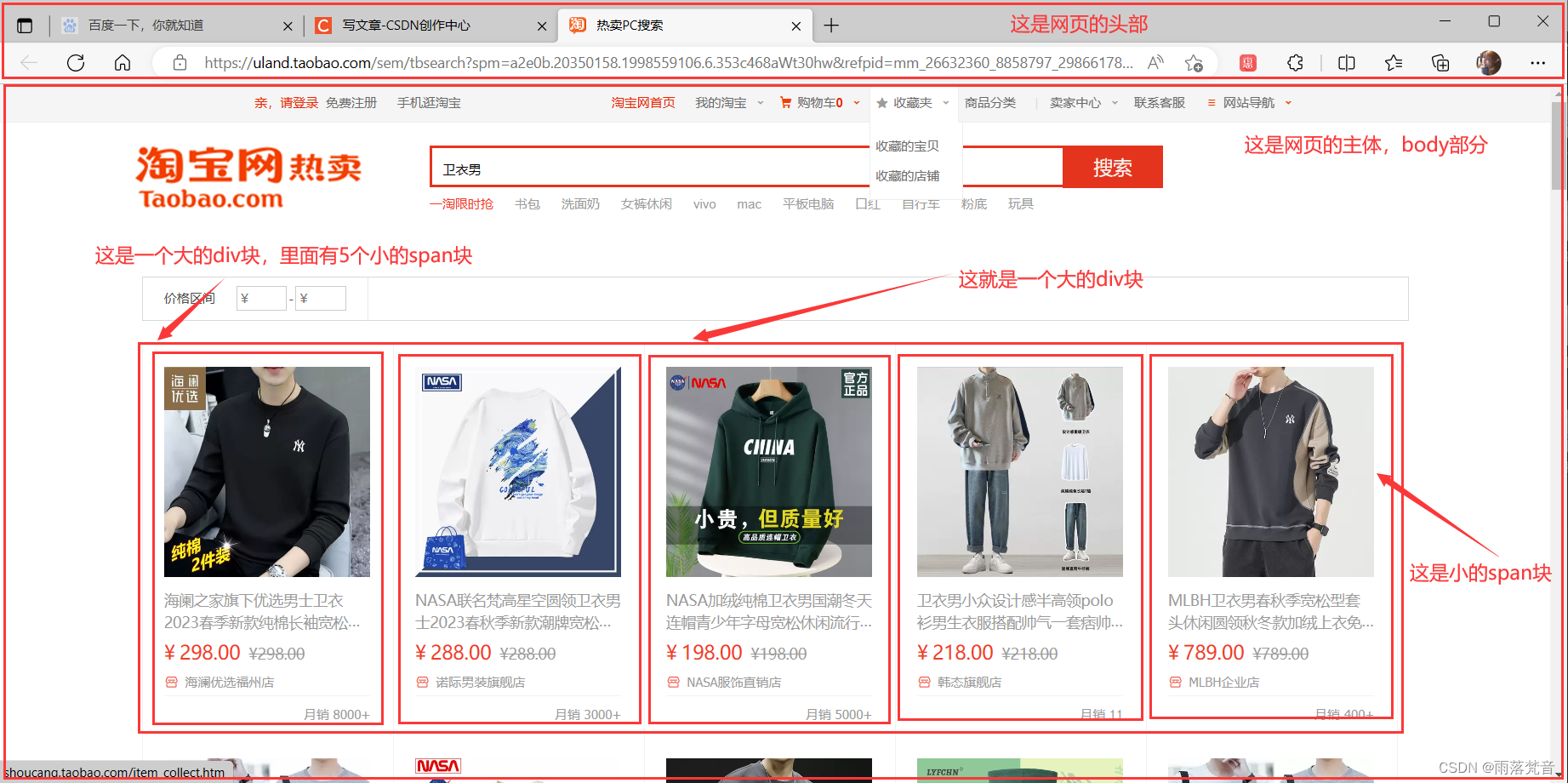Open a new browser tab
The height and width of the screenshot is (783, 1568).
click(x=831, y=26)
